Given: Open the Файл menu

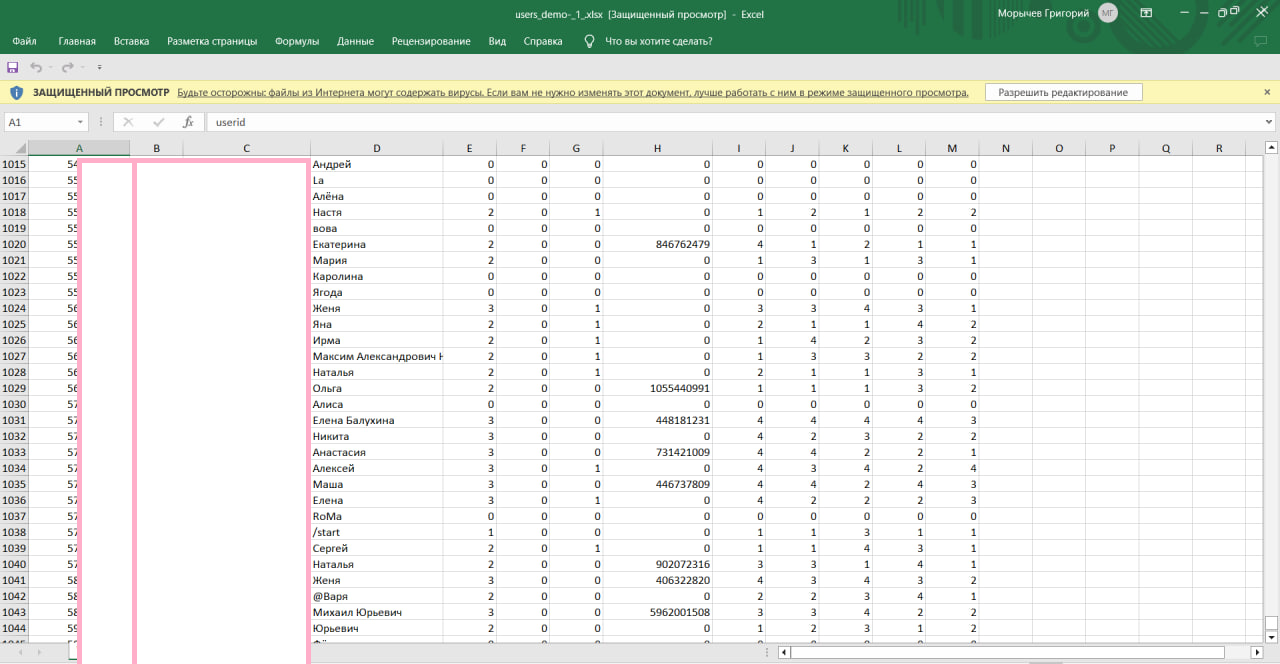Looking at the screenshot, I should 25,41.
